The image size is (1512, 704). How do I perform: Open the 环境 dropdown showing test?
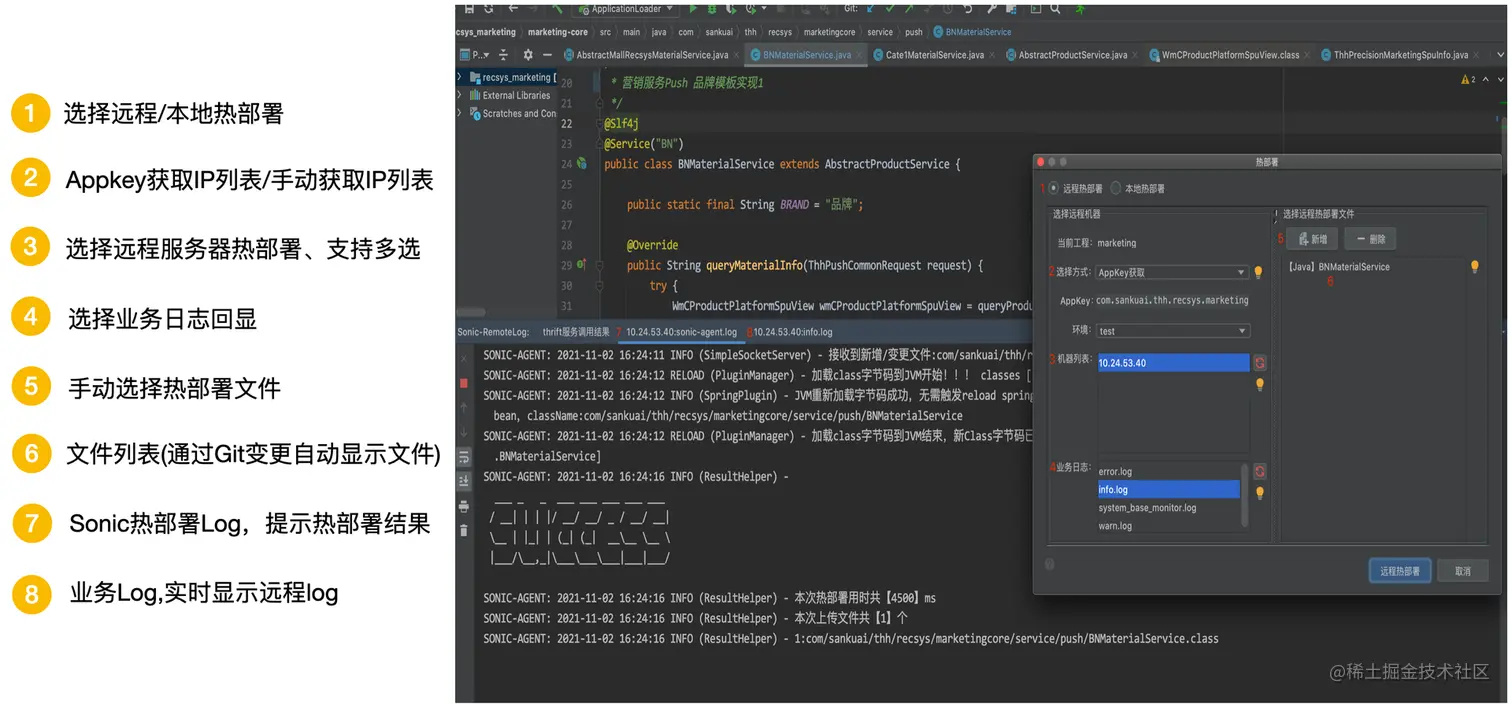pyautogui.click(x=1171, y=330)
